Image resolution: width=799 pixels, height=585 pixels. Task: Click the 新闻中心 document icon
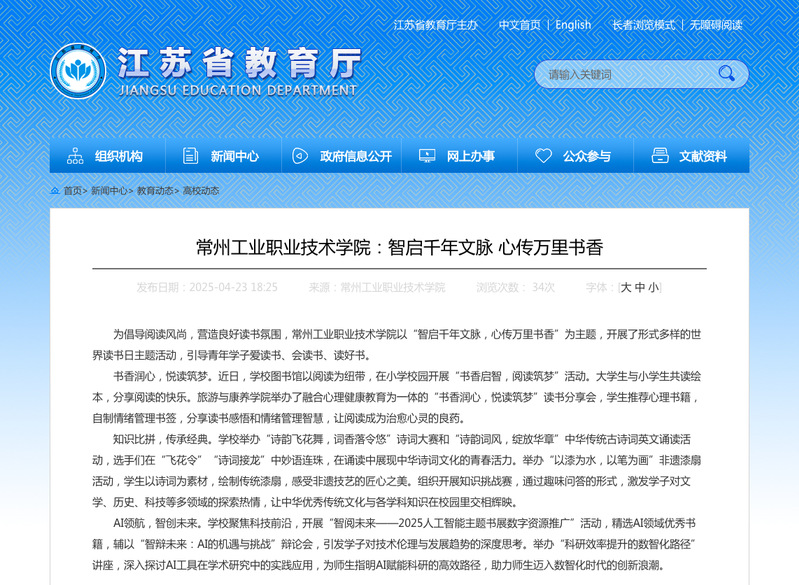(190, 156)
